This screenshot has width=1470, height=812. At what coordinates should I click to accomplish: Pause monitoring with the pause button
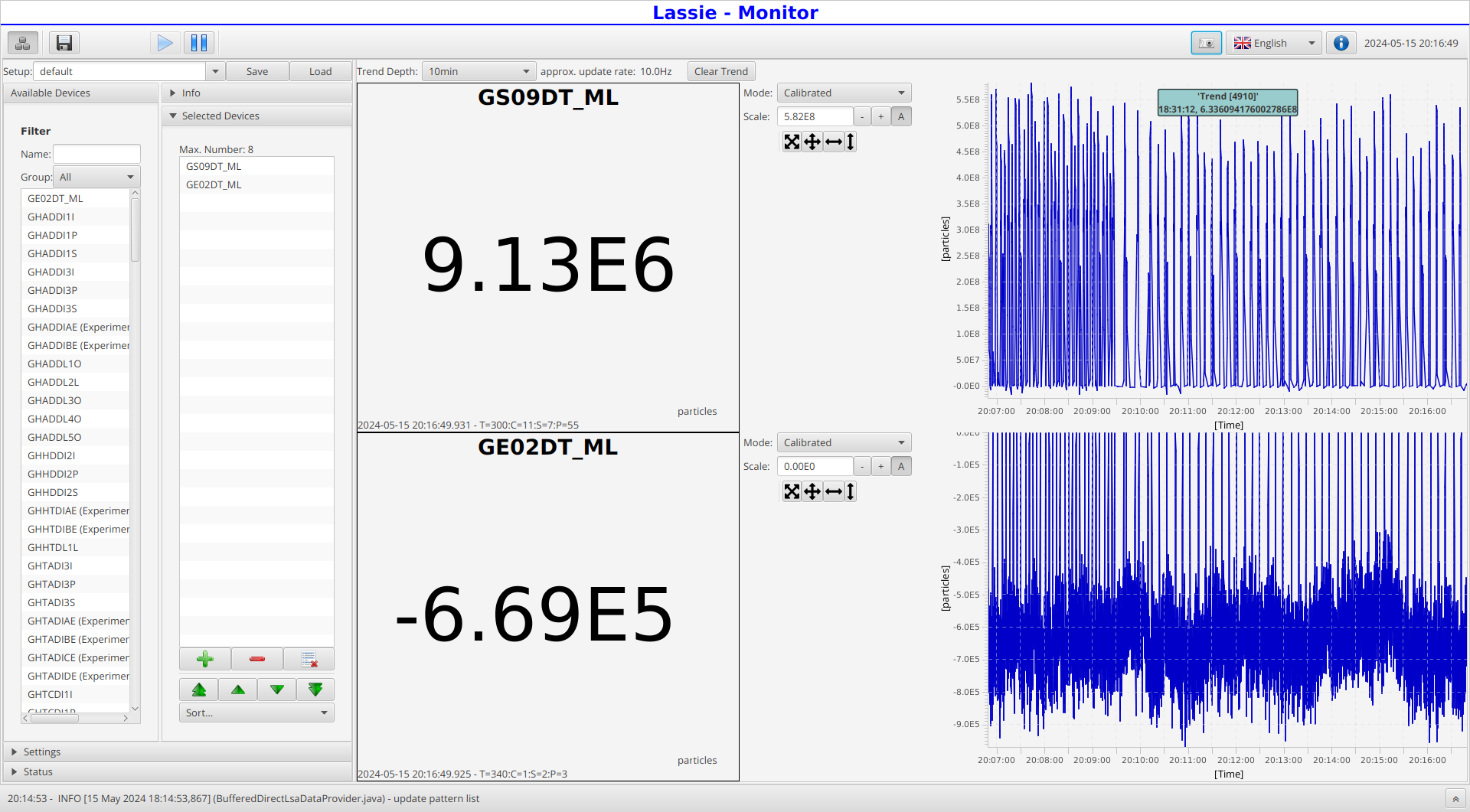pyautogui.click(x=199, y=43)
